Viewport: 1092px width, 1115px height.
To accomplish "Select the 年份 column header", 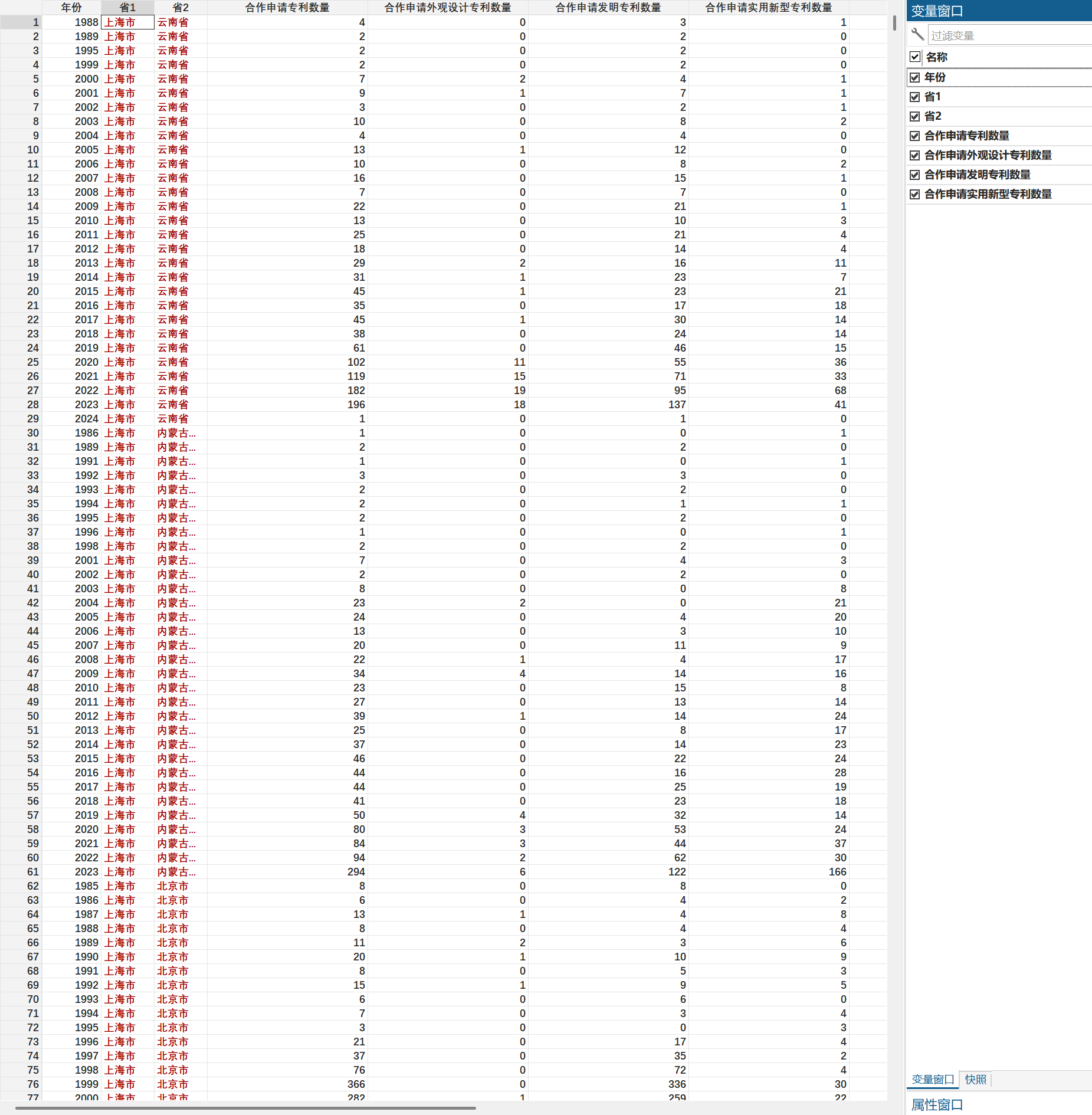I will click(x=71, y=7).
